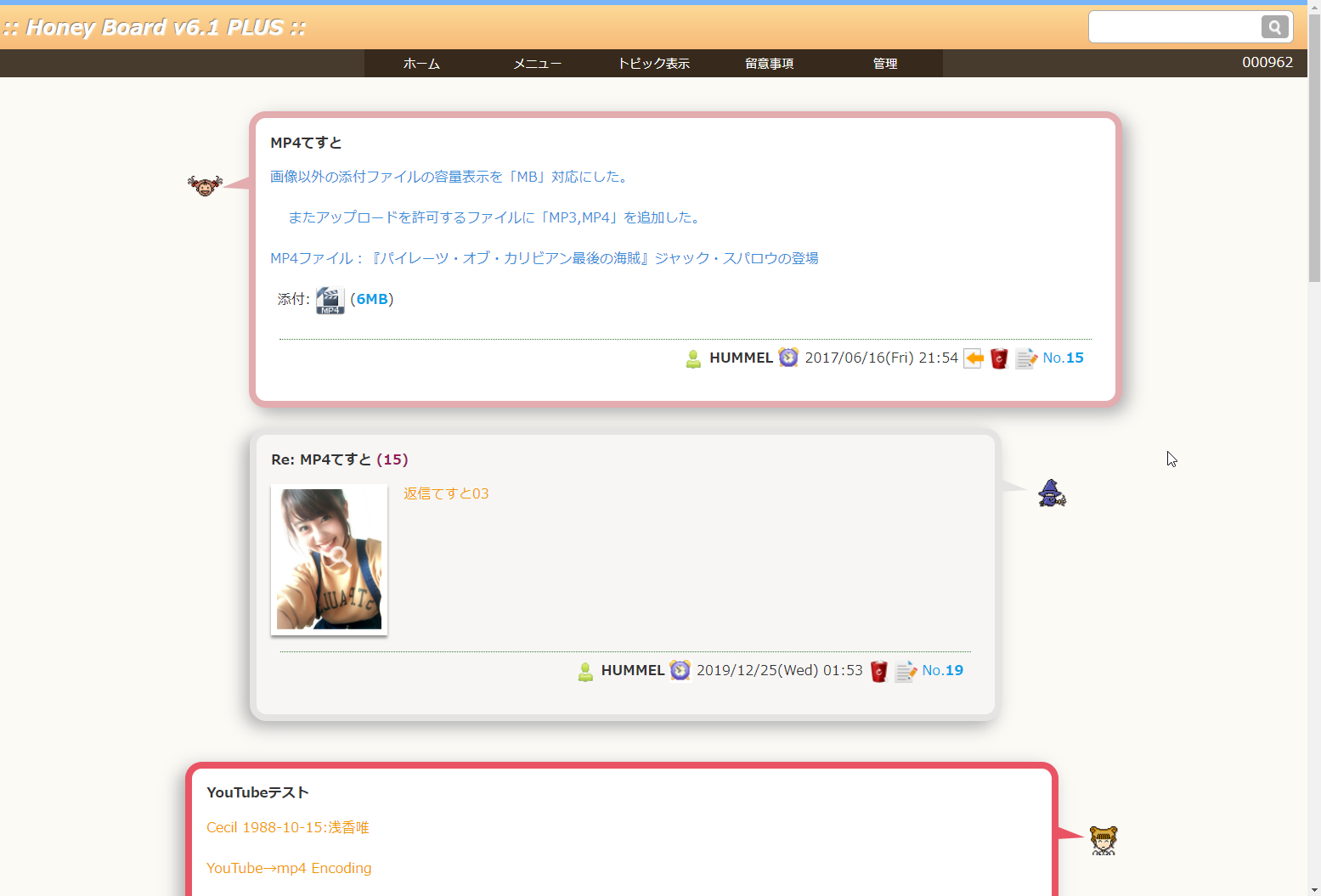Click the orange reply arrow on post No.15

974,358
